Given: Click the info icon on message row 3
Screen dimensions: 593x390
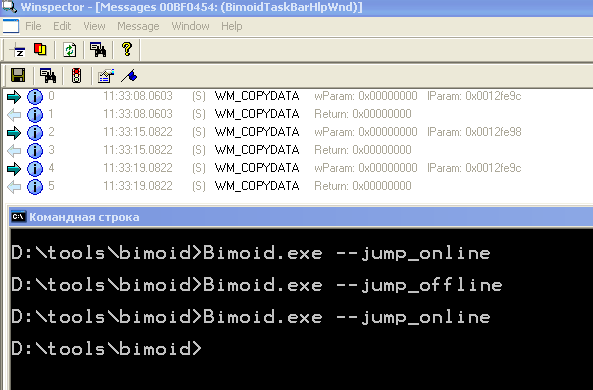Looking at the screenshot, I should point(35,151).
